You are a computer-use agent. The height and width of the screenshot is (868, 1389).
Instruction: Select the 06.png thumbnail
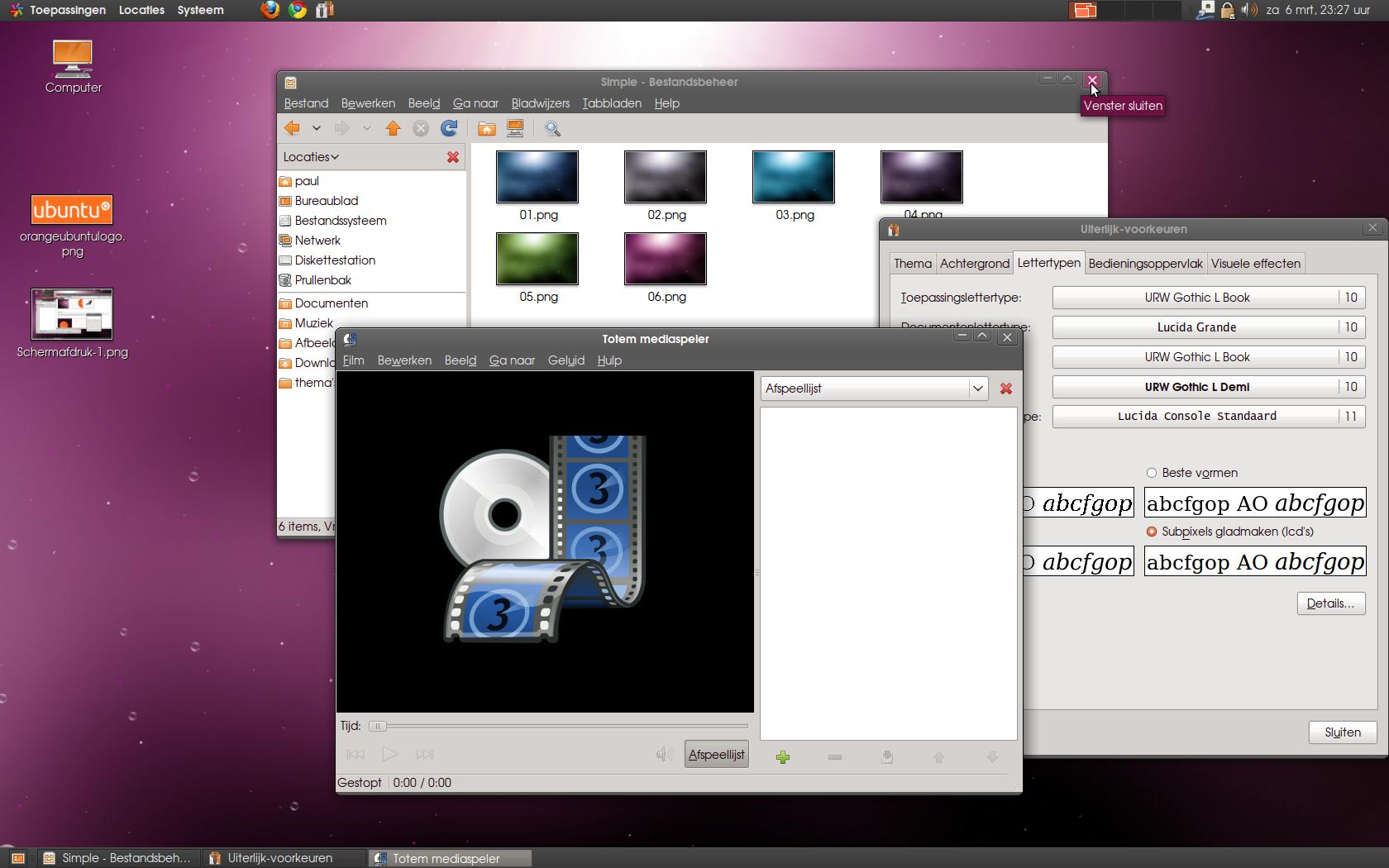click(x=666, y=259)
